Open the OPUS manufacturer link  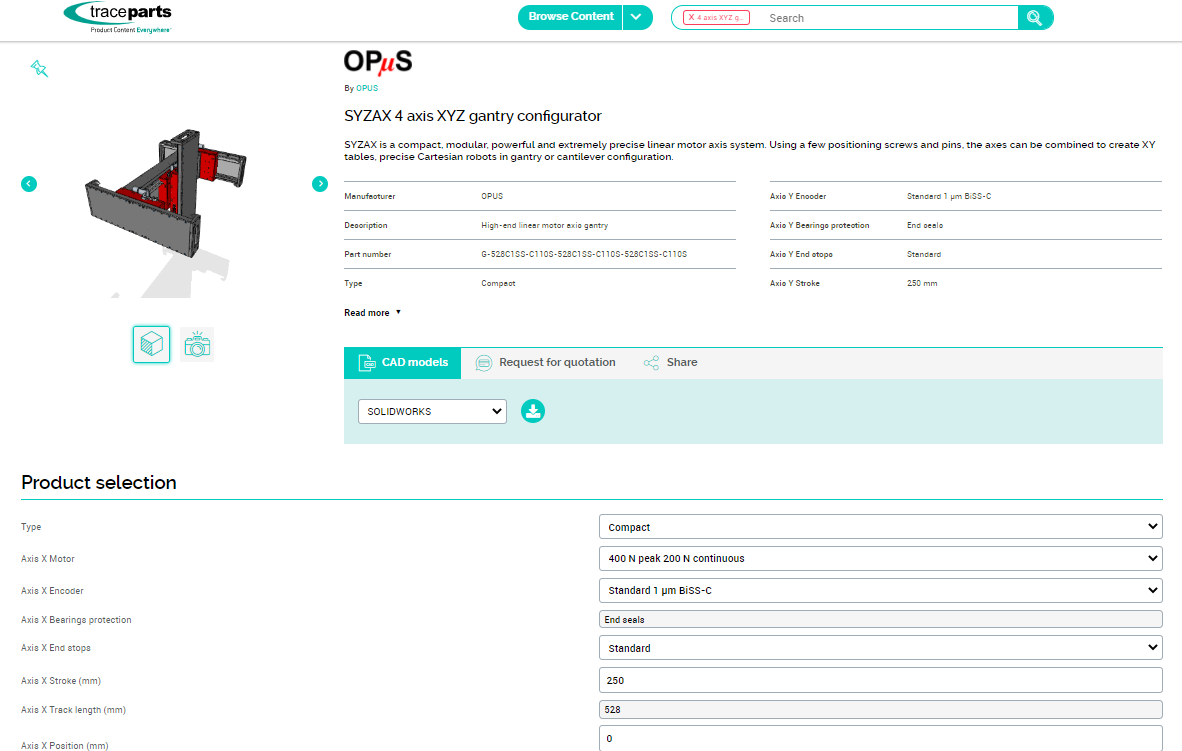367,88
